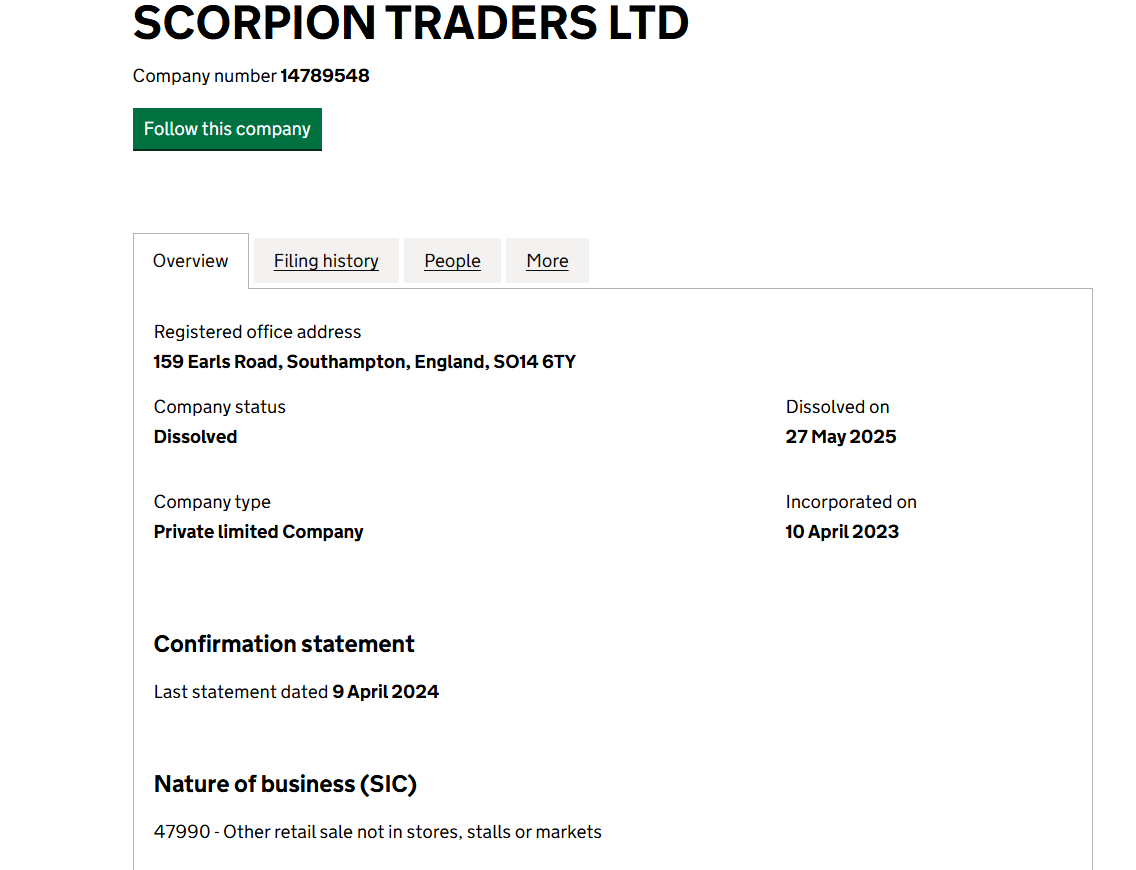Click the registered office address 159 Earls Road
Viewport: 1136px width, 870px height.
click(364, 362)
